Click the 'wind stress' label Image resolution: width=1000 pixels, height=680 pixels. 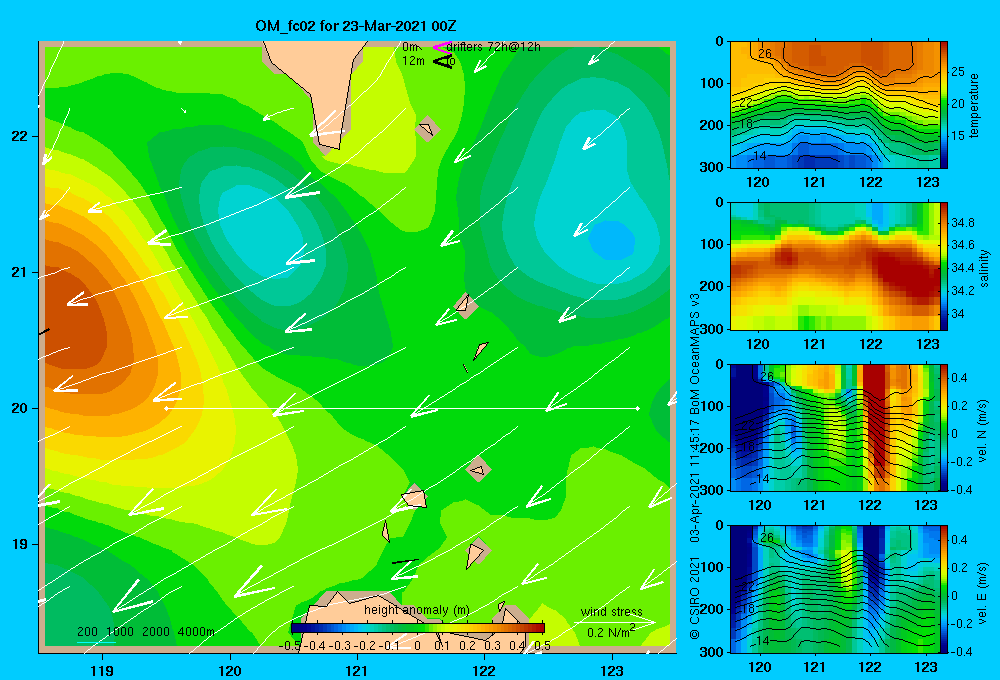pos(612,611)
